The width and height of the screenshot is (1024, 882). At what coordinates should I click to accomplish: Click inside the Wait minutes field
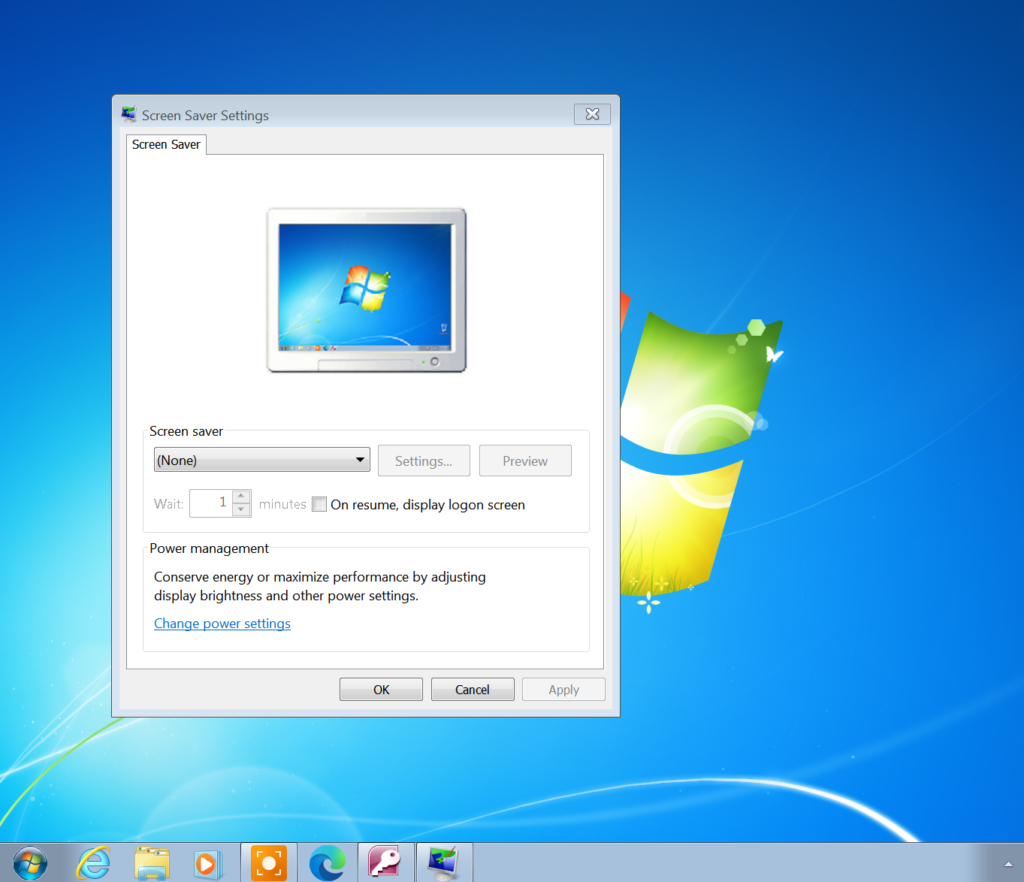tap(212, 503)
